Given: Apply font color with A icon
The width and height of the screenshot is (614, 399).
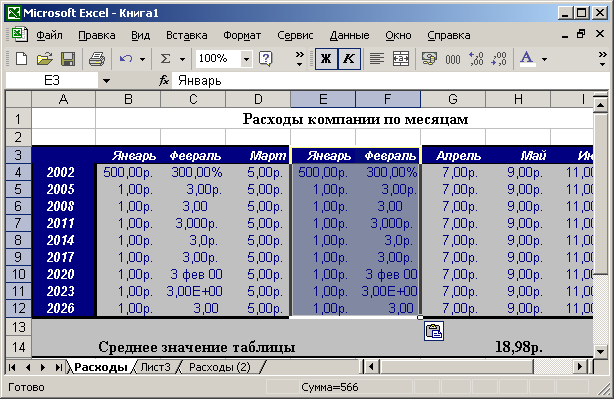Looking at the screenshot, I should [x=527, y=59].
